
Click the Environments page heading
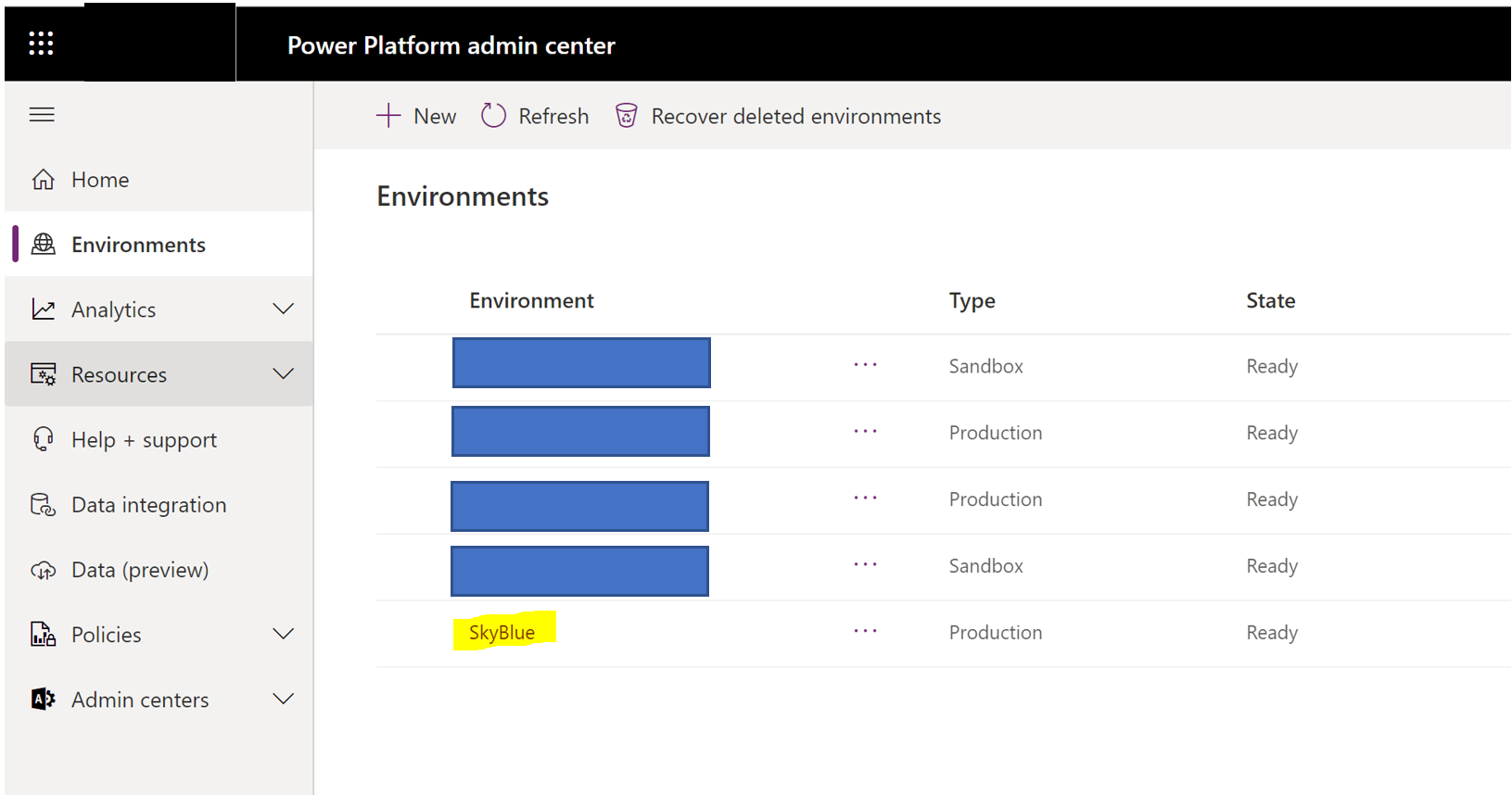pyautogui.click(x=463, y=196)
